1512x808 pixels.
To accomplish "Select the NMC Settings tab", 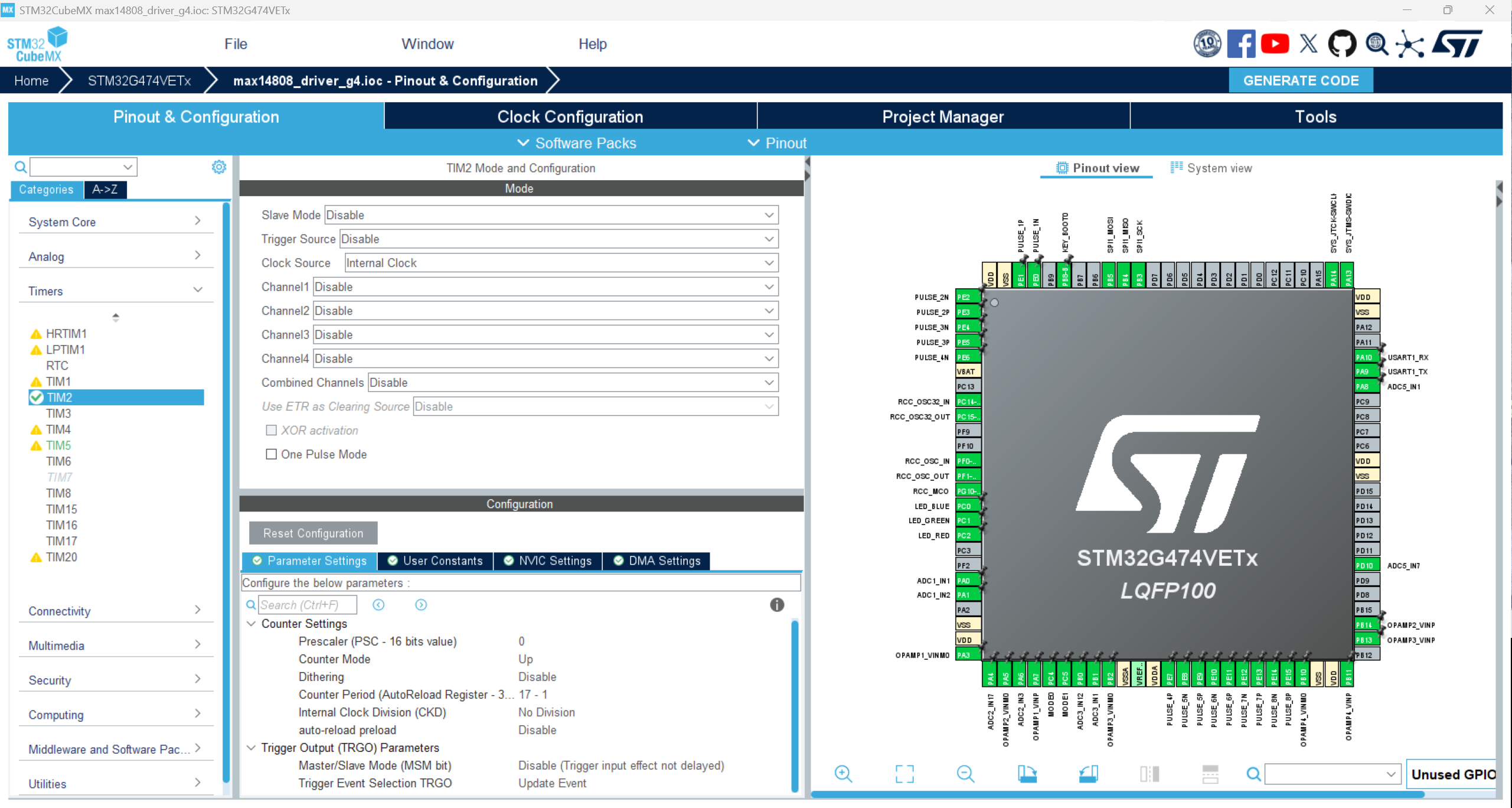I will pyautogui.click(x=554, y=560).
